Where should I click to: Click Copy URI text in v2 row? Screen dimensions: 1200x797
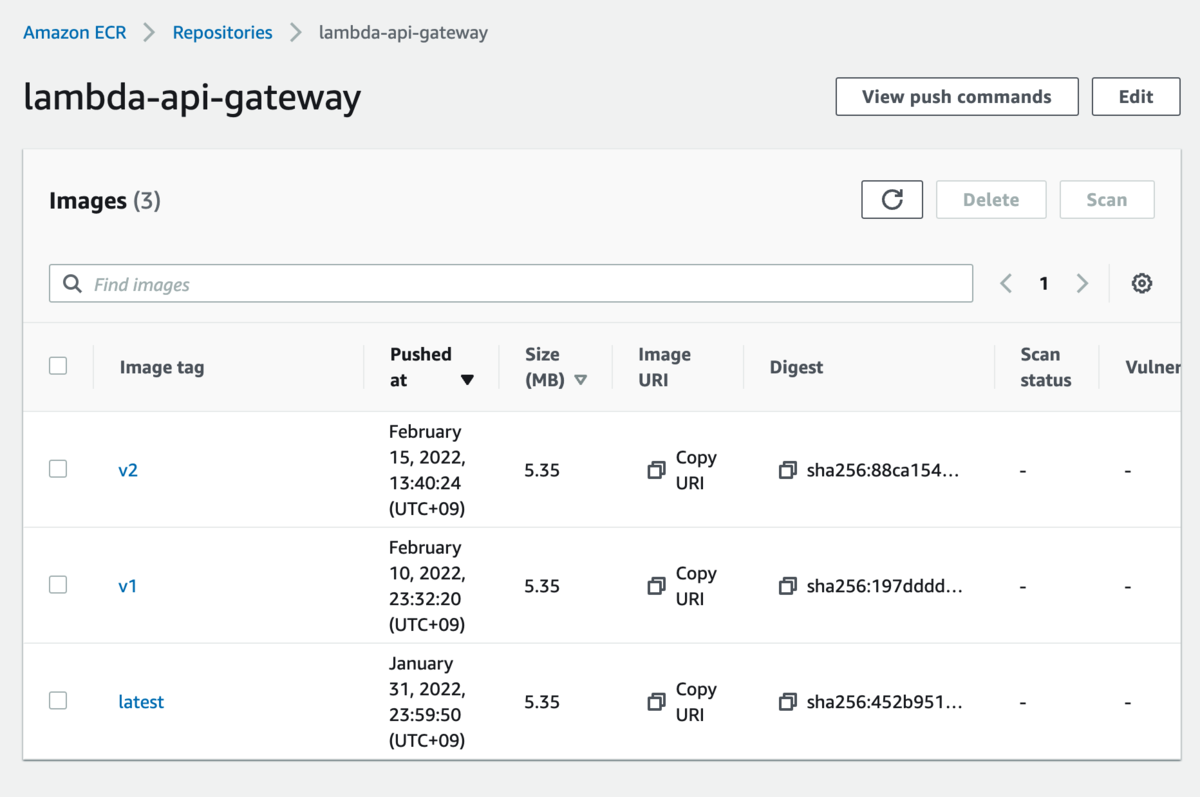tap(696, 470)
